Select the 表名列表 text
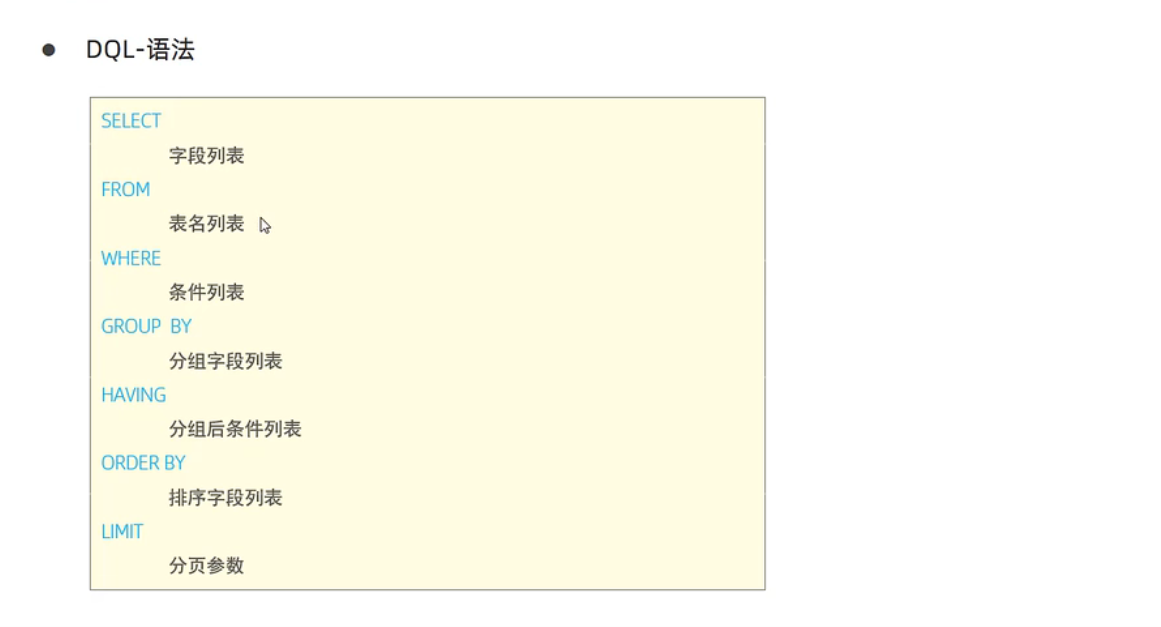The width and height of the screenshot is (1161, 627). [x=206, y=224]
